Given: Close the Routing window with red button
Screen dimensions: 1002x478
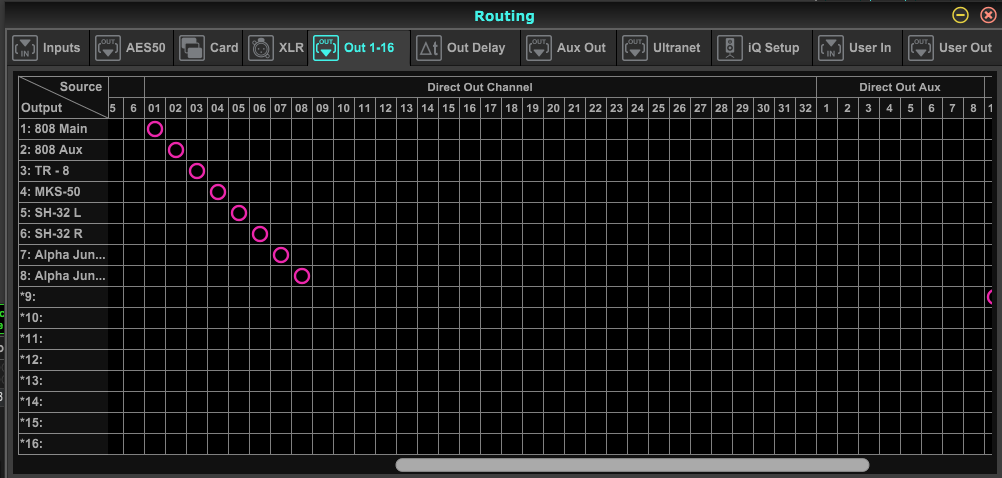Looking at the screenshot, I should pyautogui.click(x=988, y=15).
